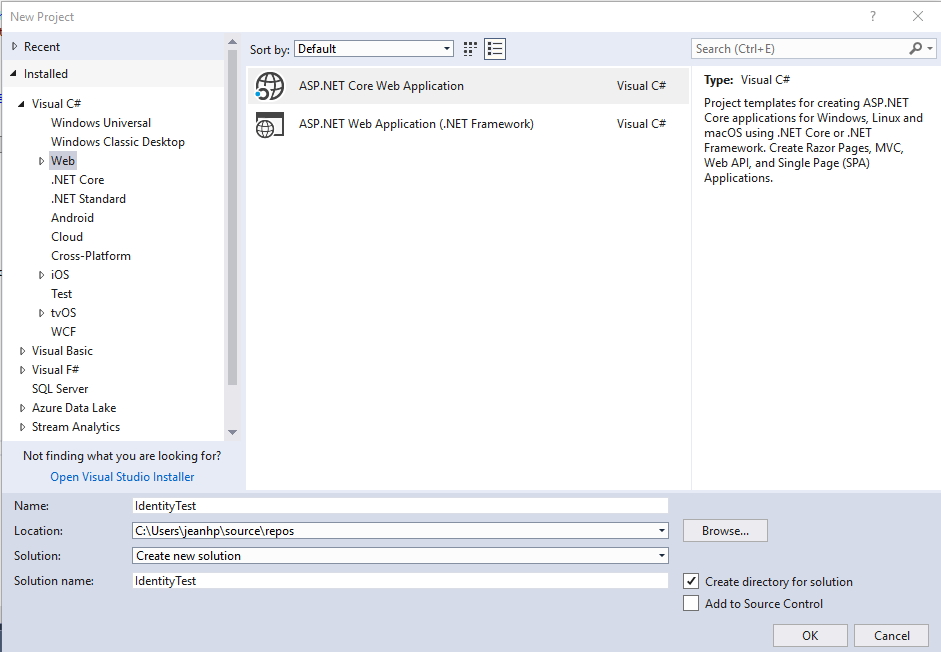
Task: Expand the tvOS node arrow
Action: pos(41,313)
